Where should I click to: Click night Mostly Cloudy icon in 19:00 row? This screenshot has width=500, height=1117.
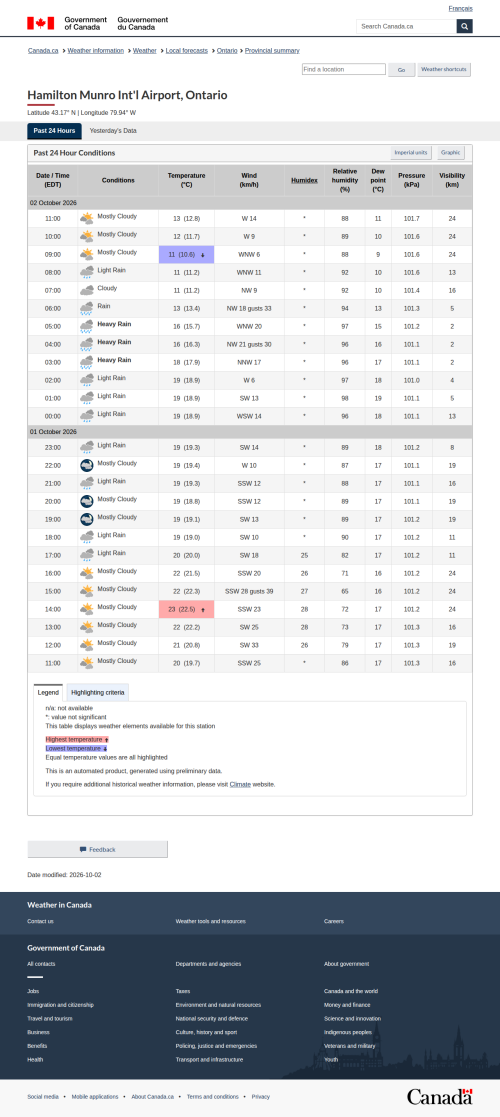point(87,519)
